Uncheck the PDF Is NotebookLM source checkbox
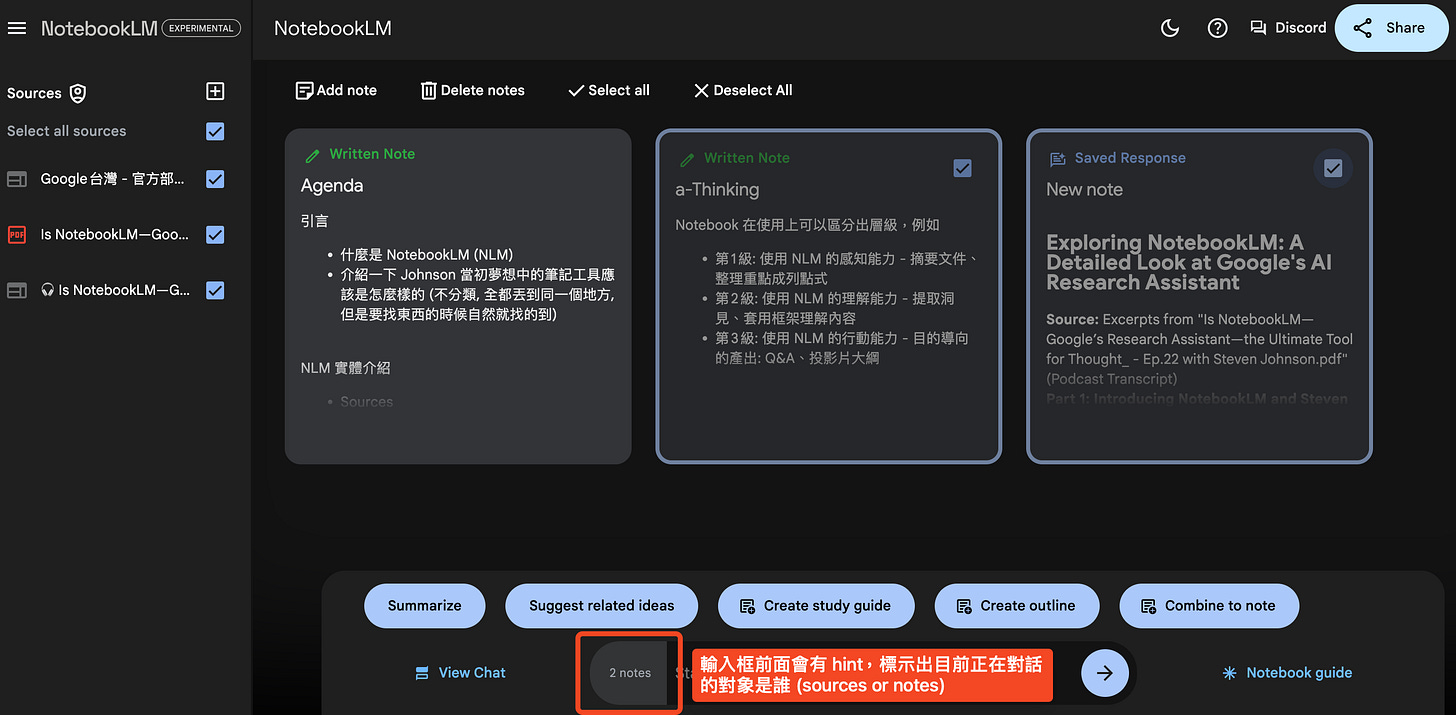1456x715 pixels. 215,235
